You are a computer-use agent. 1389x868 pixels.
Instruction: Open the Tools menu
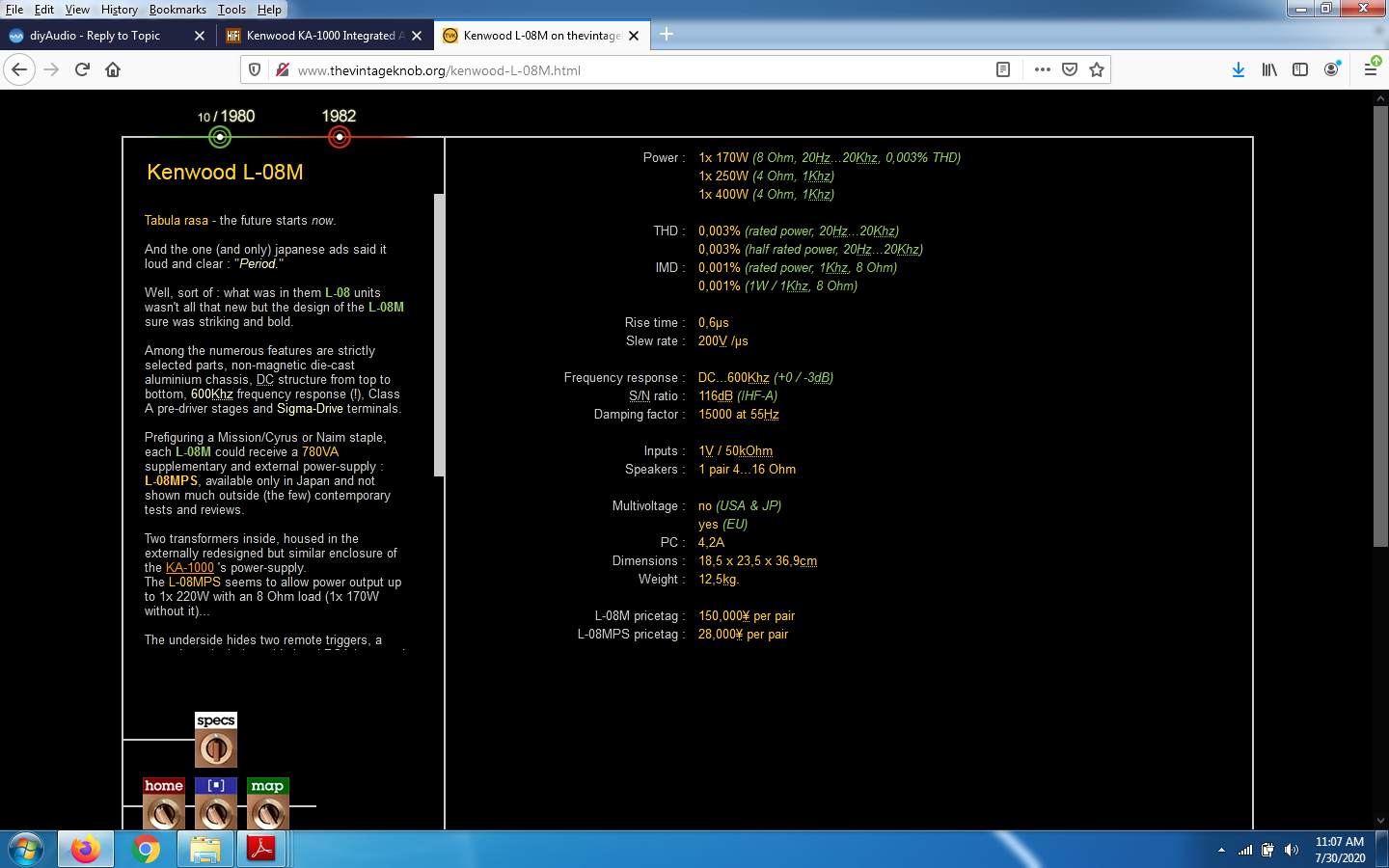coord(231,10)
